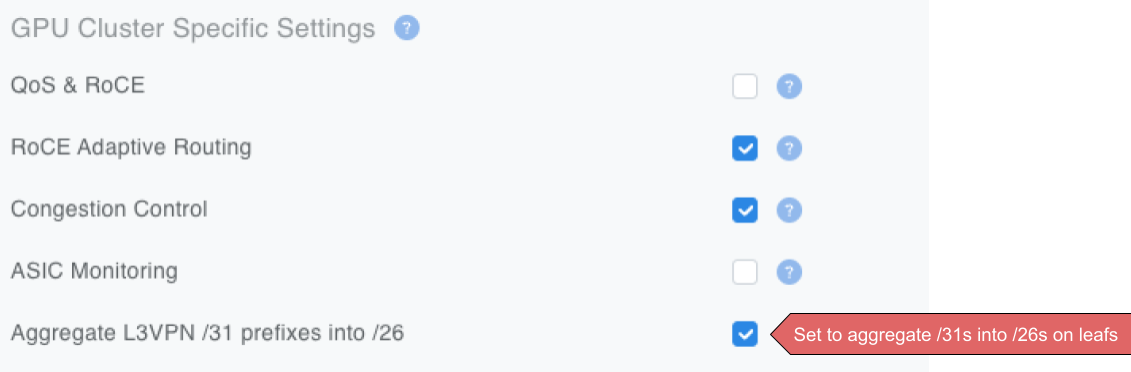Click help icon next to ASIC Monitoring
Viewport: 1131px width, 372px height.
tap(789, 273)
